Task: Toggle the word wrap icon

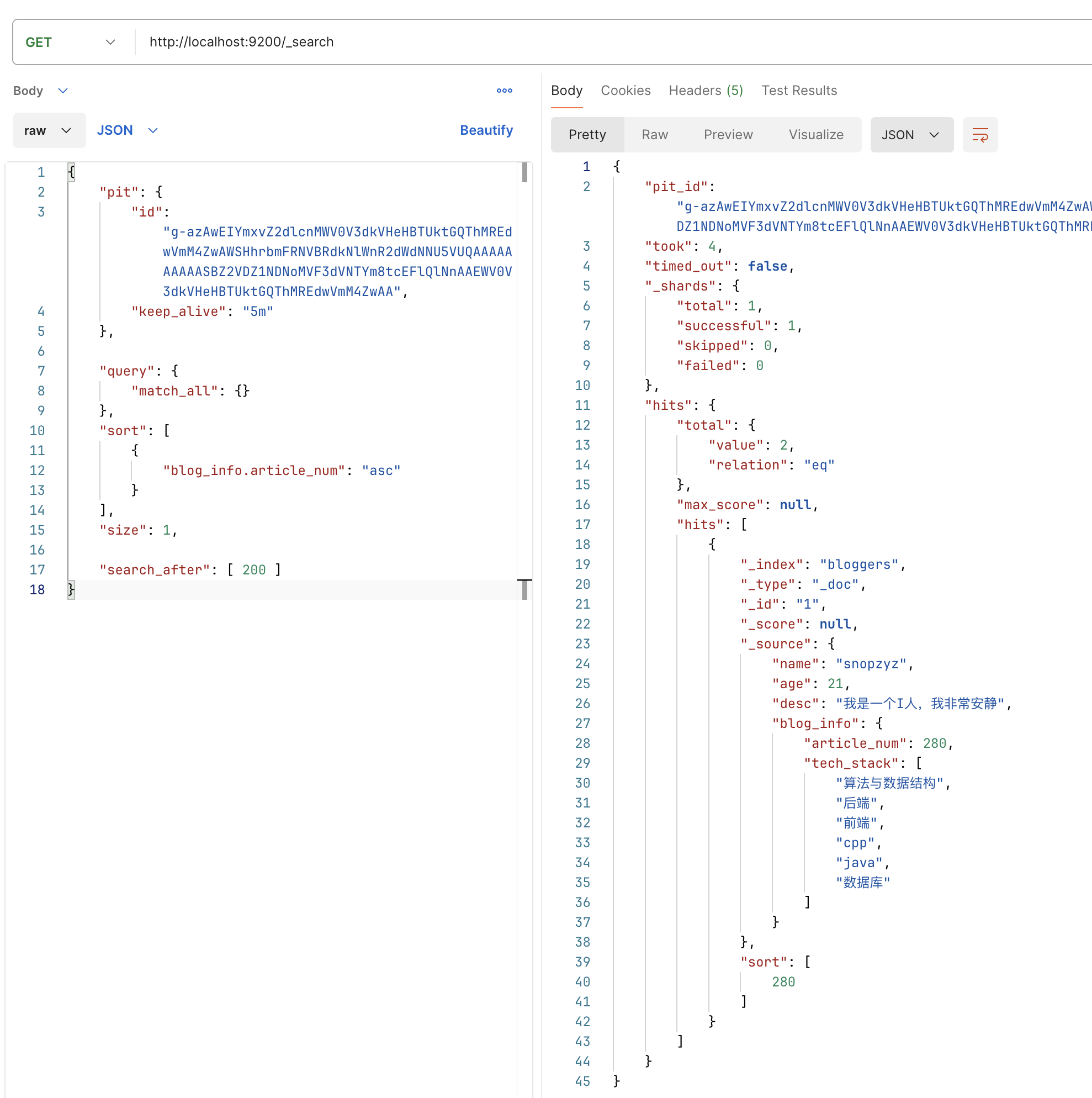Action: point(979,135)
